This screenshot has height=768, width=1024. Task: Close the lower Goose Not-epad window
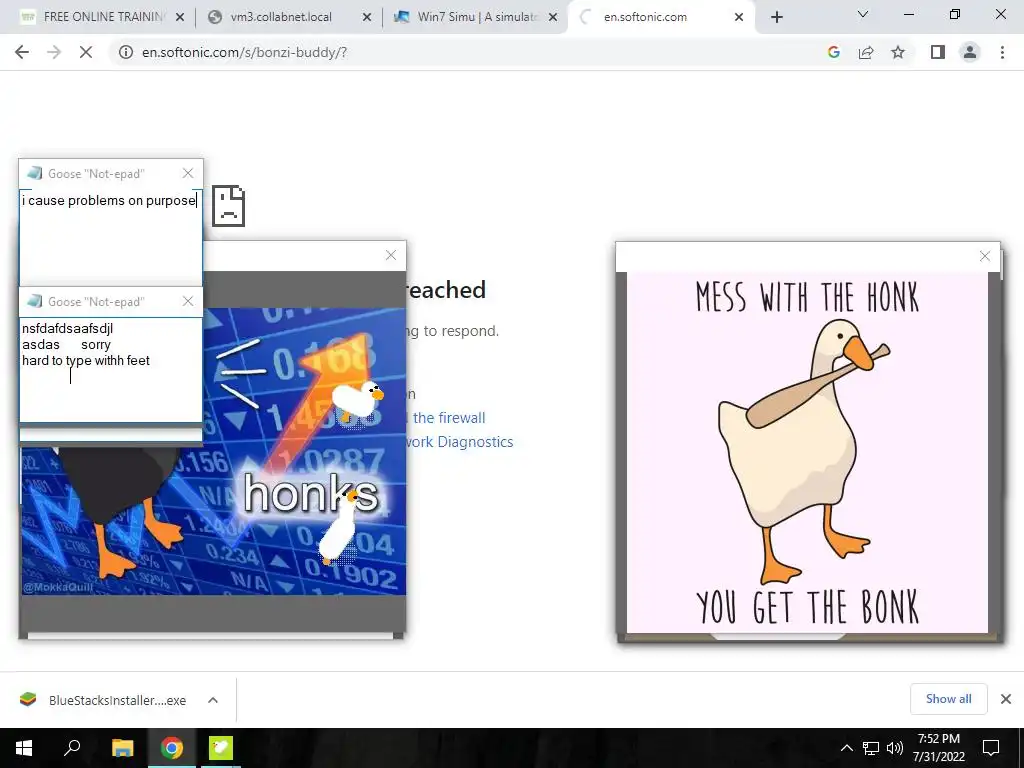pyautogui.click(x=188, y=301)
